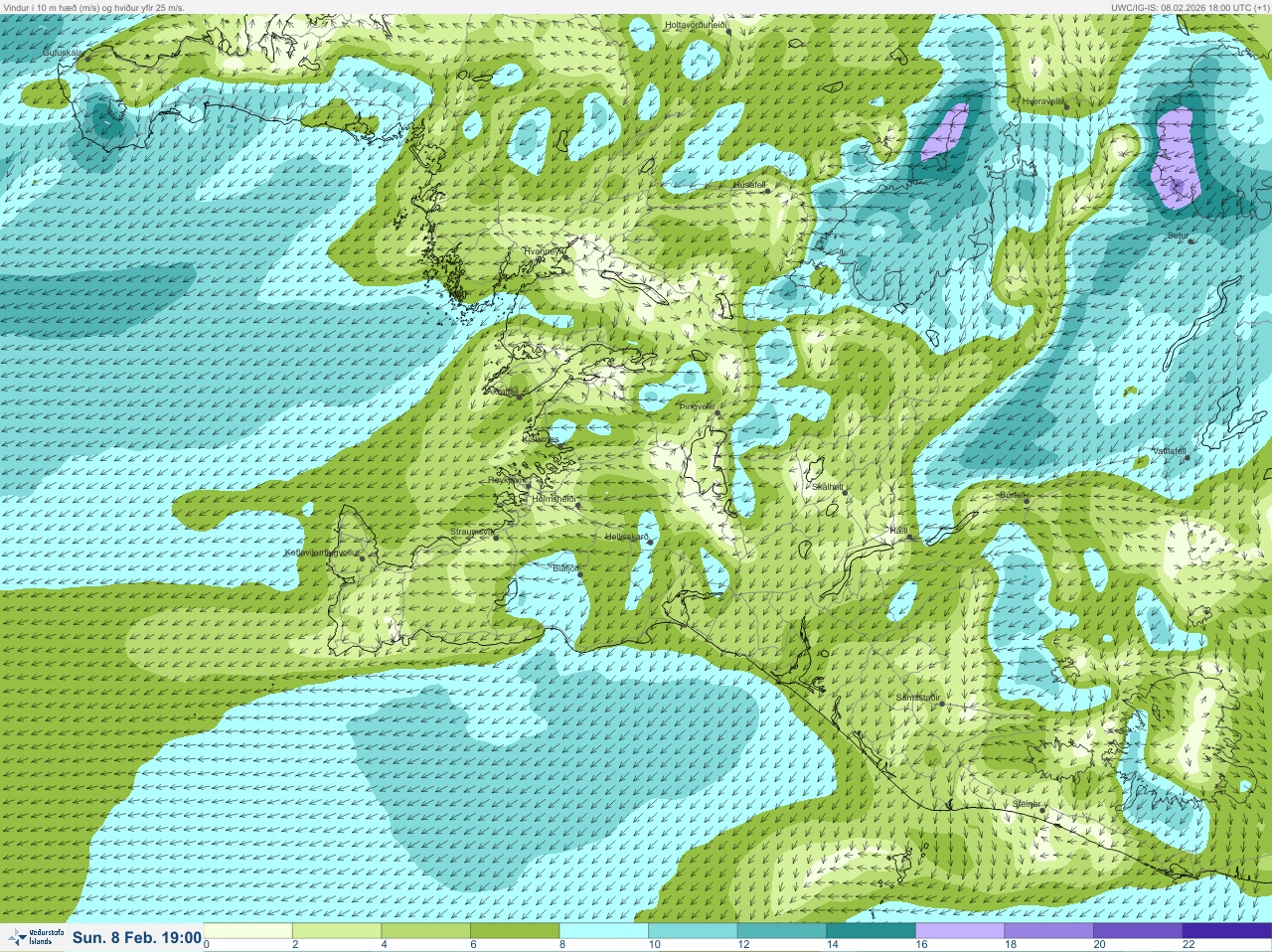The width and height of the screenshot is (1272, 952).
Task: Click the Bláfjöll station label
Action: (x=565, y=567)
